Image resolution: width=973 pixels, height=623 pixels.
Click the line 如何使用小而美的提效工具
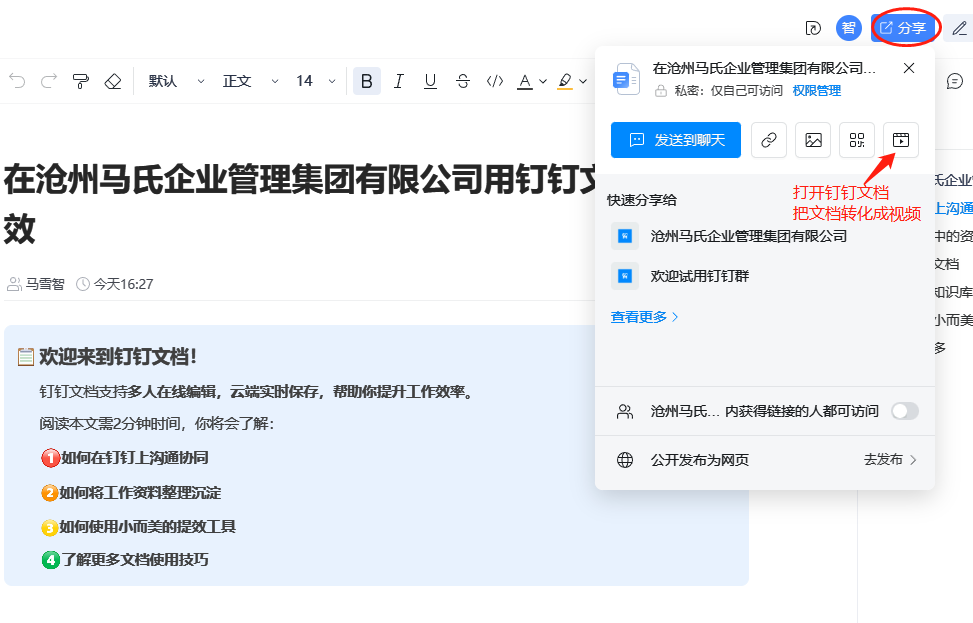coord(148,527)
